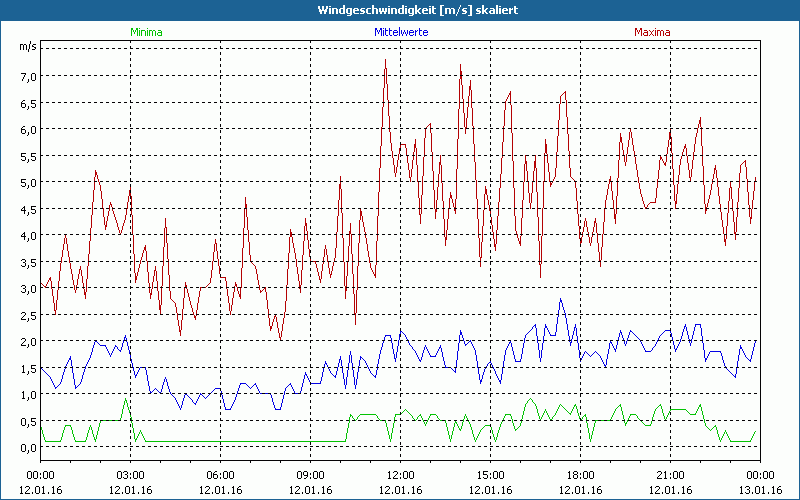This screenshot has width=800, height=500.
Task: Click the 0,0 y-axis tick label
Action: pos(26,447)
